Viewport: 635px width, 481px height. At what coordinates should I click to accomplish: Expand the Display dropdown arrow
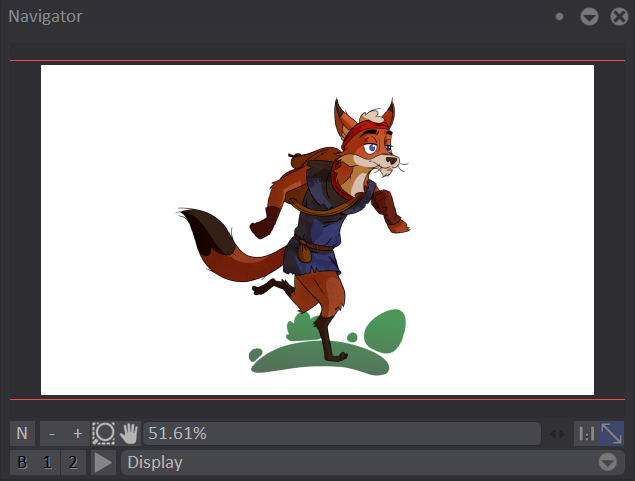(607, 462)
